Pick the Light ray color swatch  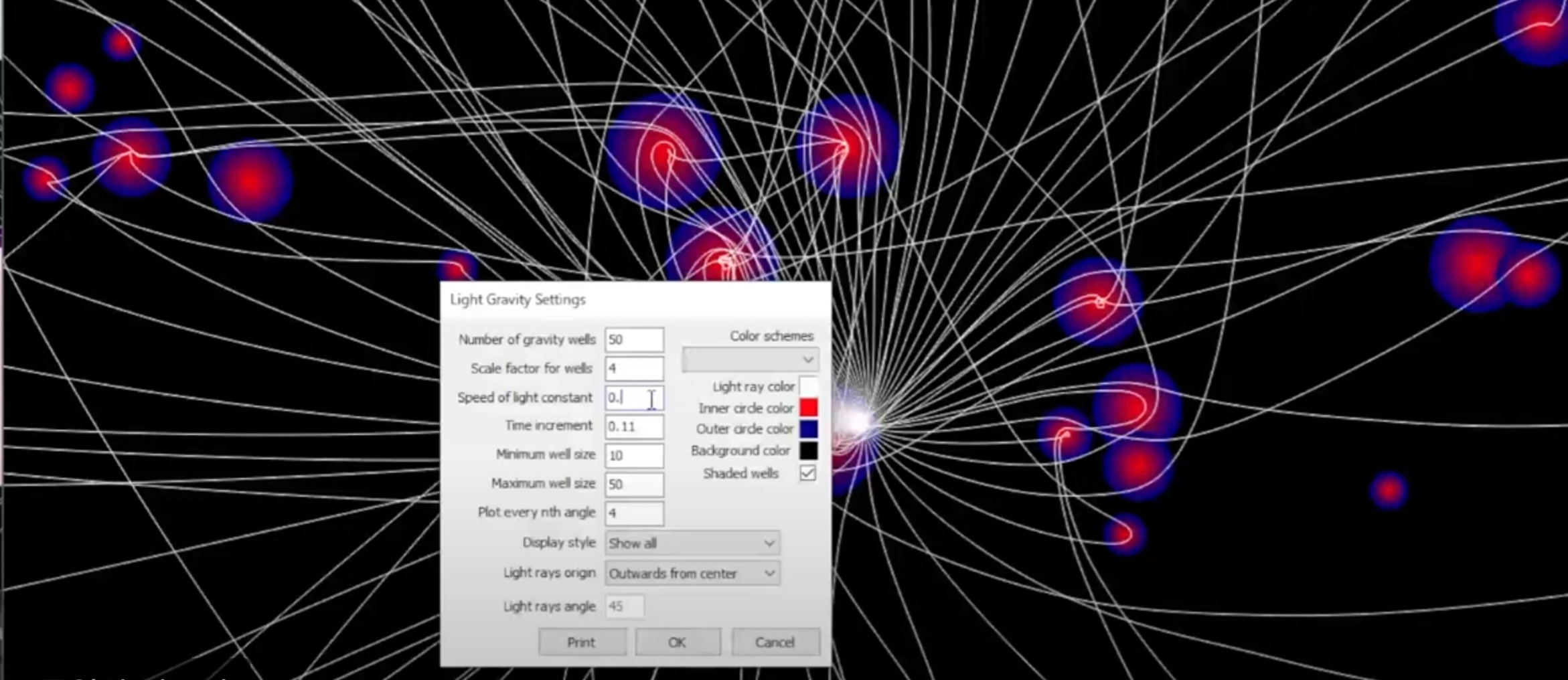click(808, 386)
